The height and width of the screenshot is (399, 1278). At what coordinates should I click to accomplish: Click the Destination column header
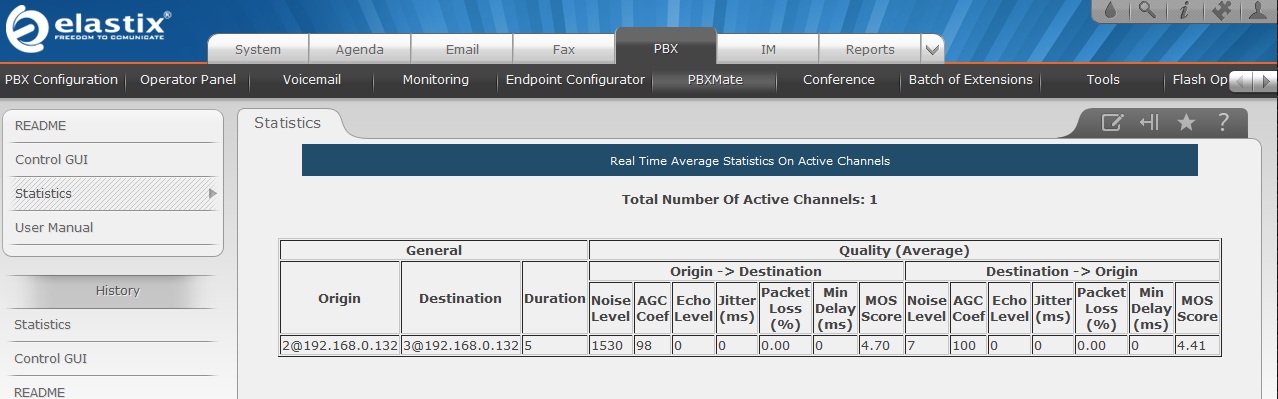point(461,298)
